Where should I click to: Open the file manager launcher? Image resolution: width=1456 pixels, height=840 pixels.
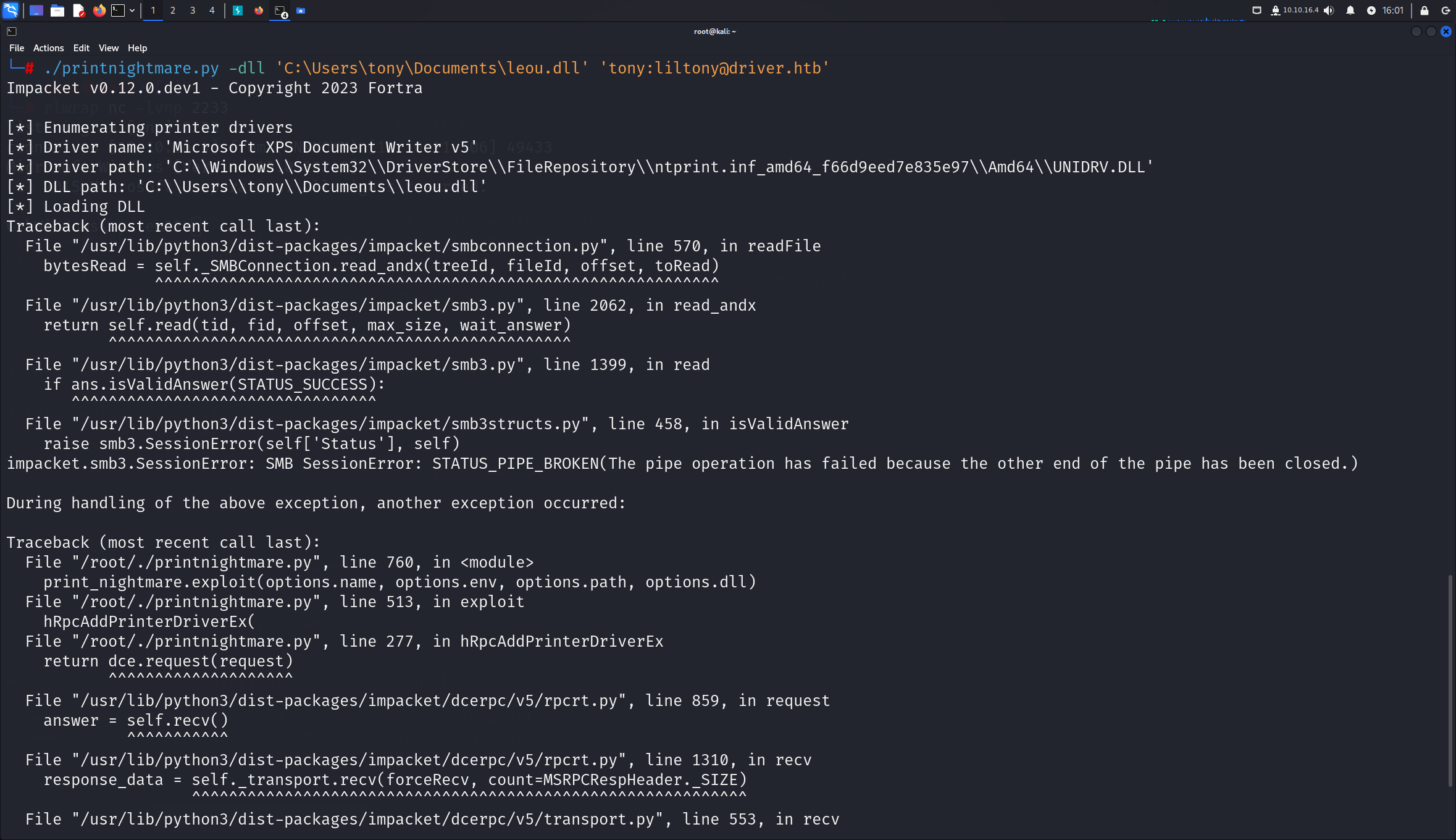coord(57,10)
